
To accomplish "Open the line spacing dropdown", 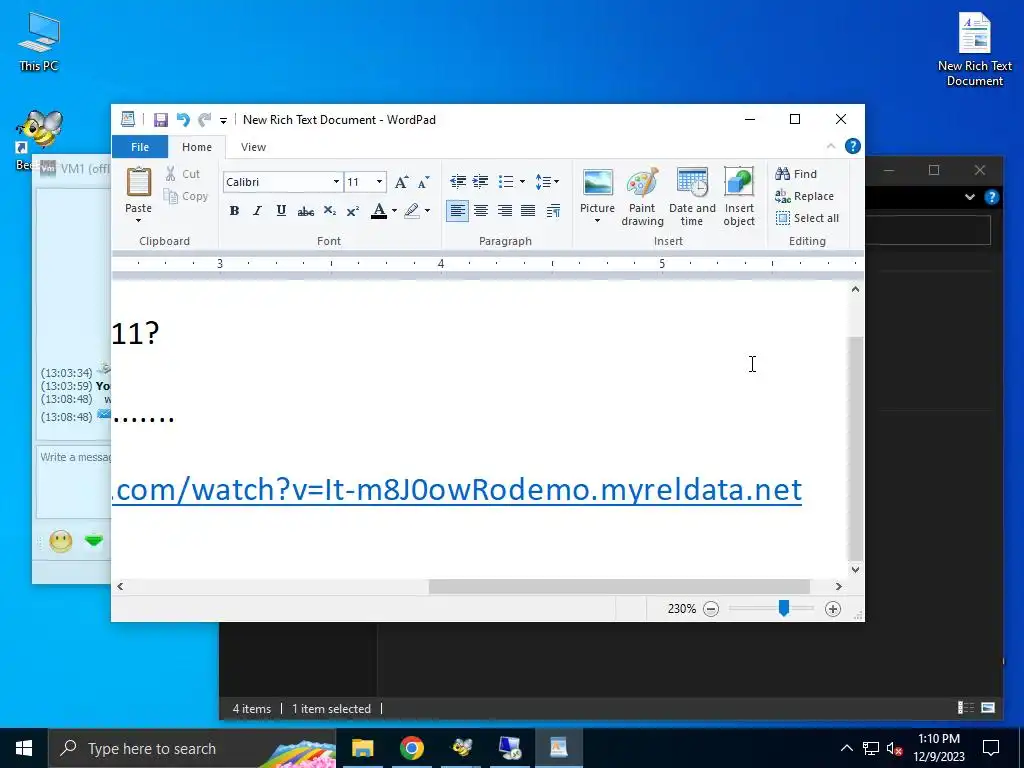I will (x=547, y=182).
